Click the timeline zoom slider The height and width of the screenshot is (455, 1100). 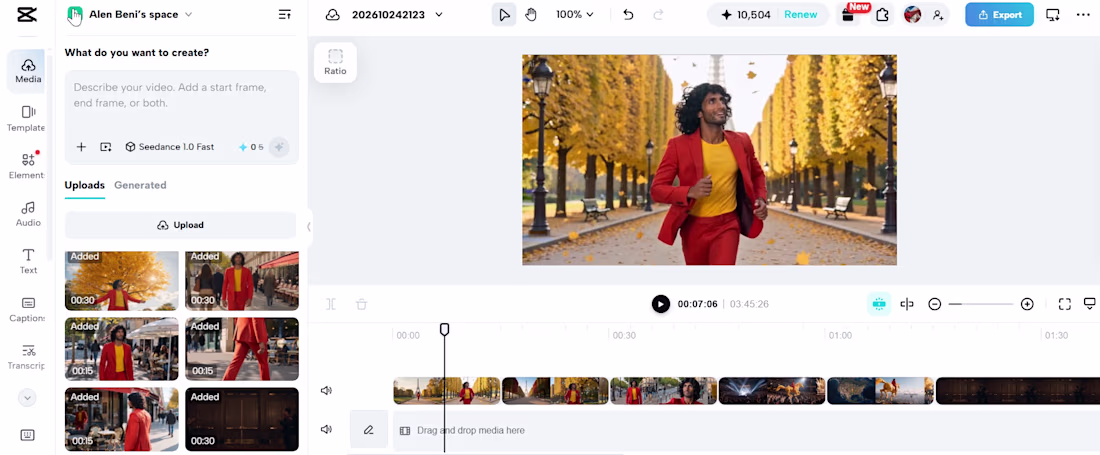click(x=980, y=304)
